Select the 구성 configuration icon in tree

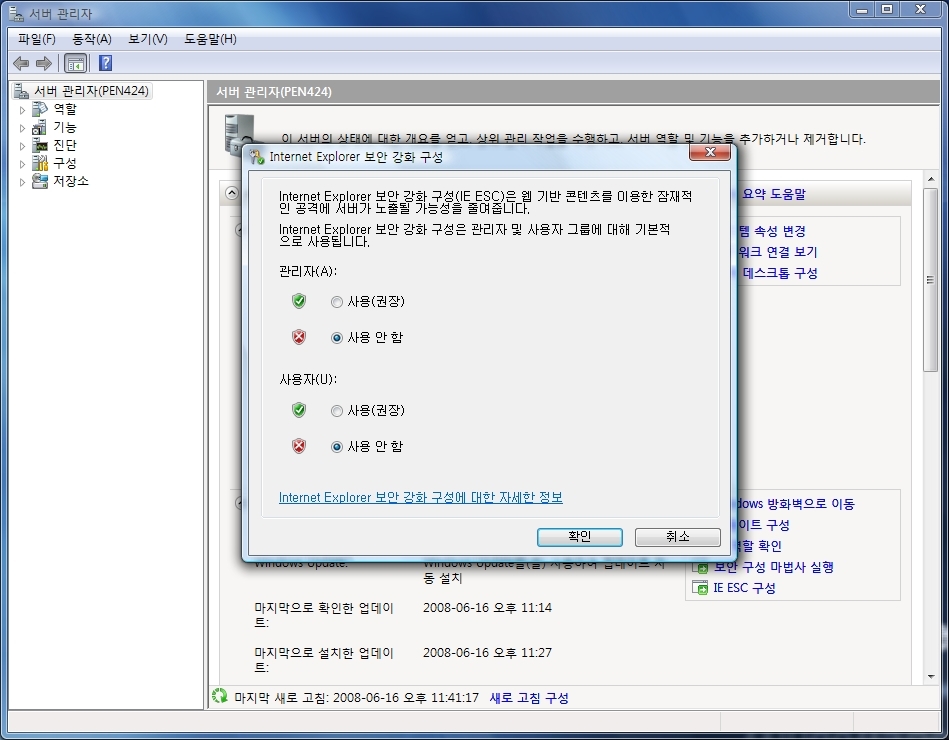coord(40,163)
